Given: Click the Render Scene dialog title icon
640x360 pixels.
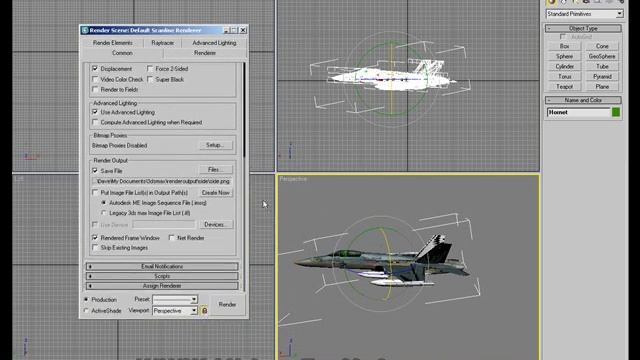Looking at the screenshot, I should (85, 30).
